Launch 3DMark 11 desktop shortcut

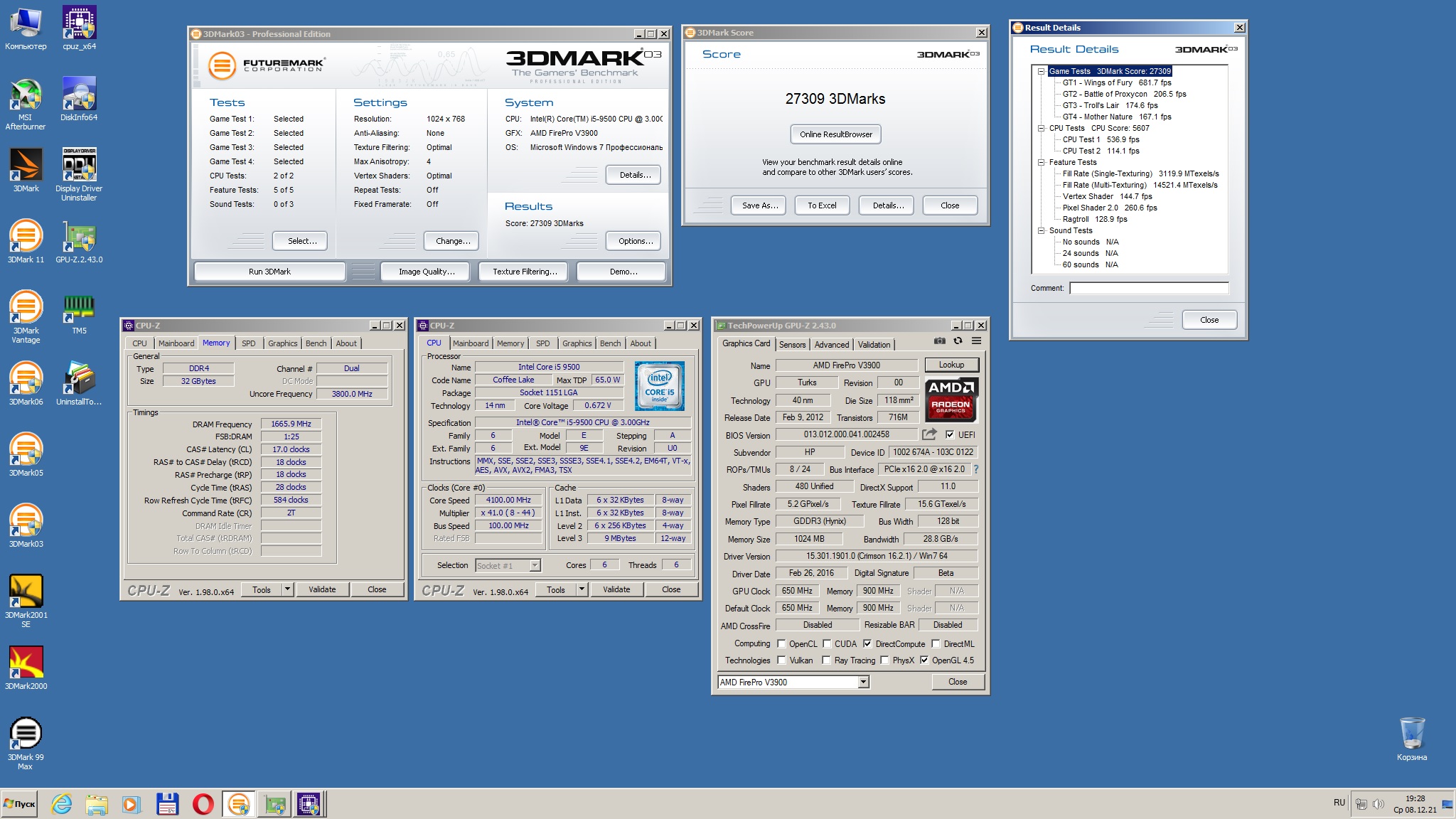click(x=26, y=242)
